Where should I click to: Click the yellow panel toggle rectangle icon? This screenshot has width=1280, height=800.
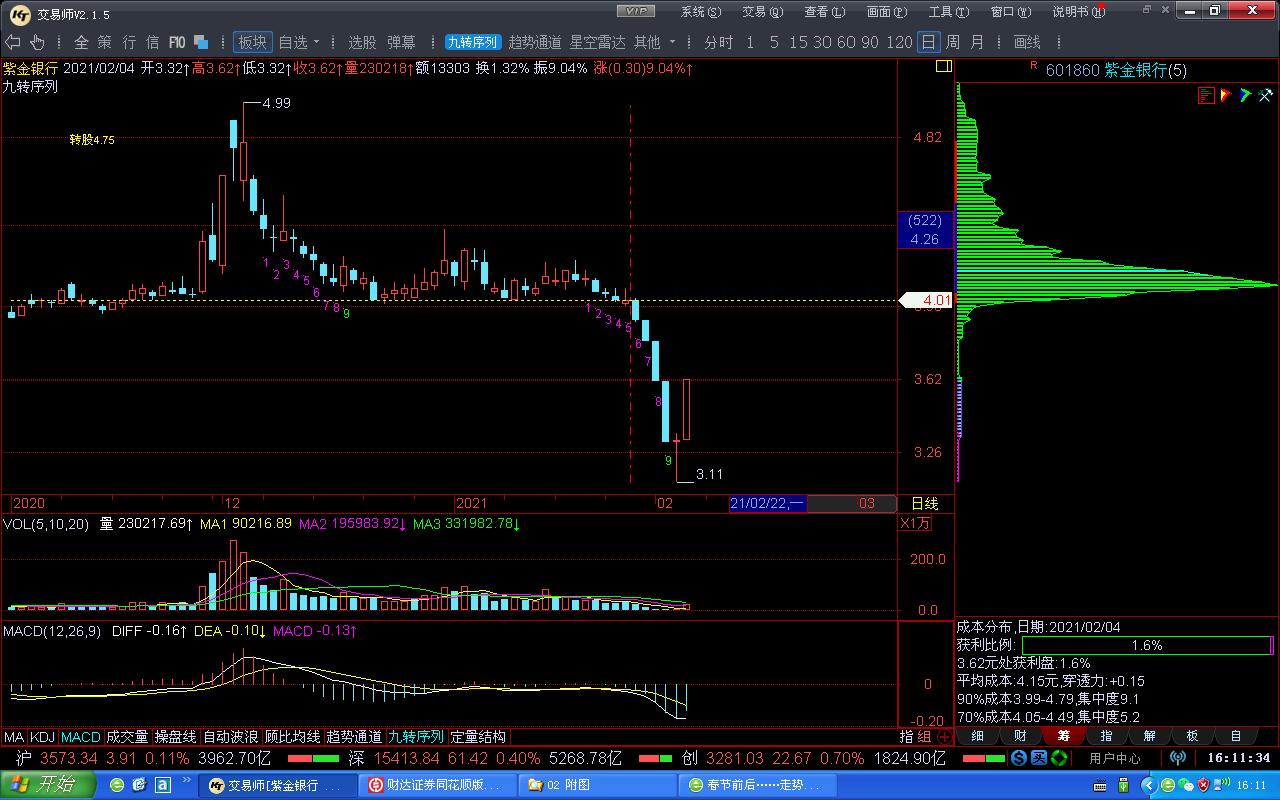943,67
